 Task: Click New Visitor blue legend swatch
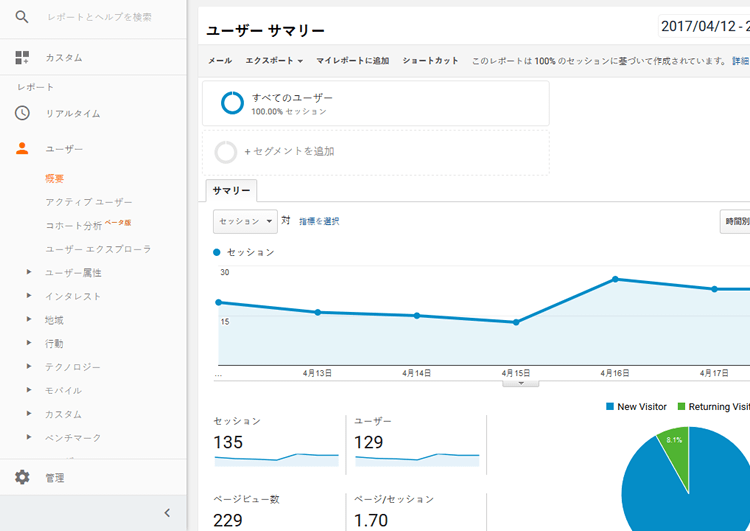click(610, 407)
